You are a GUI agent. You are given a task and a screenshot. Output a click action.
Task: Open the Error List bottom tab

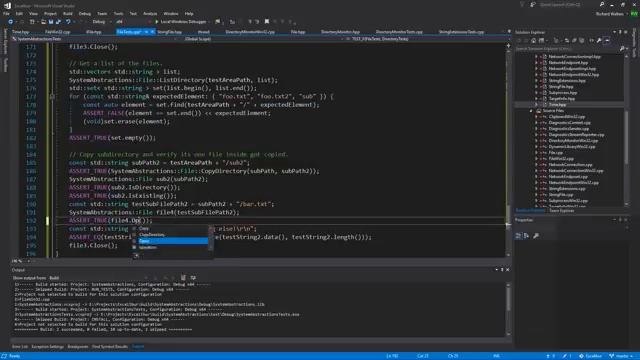[20, 347]
